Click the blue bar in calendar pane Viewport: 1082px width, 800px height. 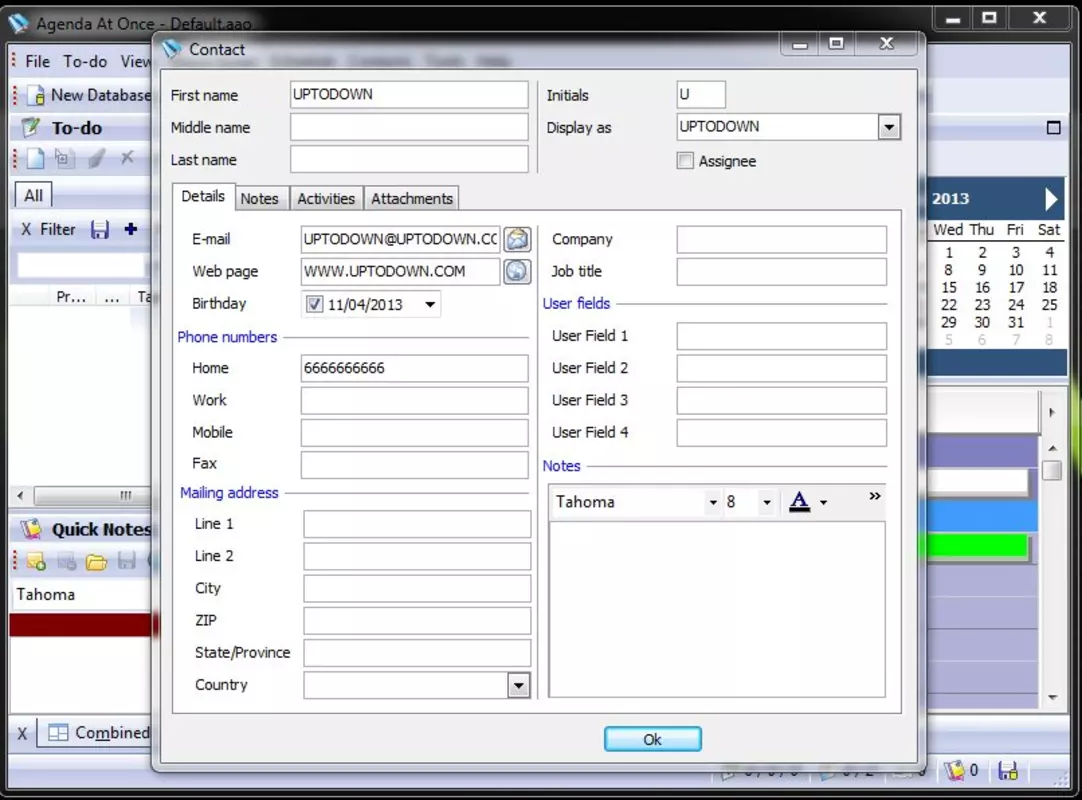click(x=982, y=516)
